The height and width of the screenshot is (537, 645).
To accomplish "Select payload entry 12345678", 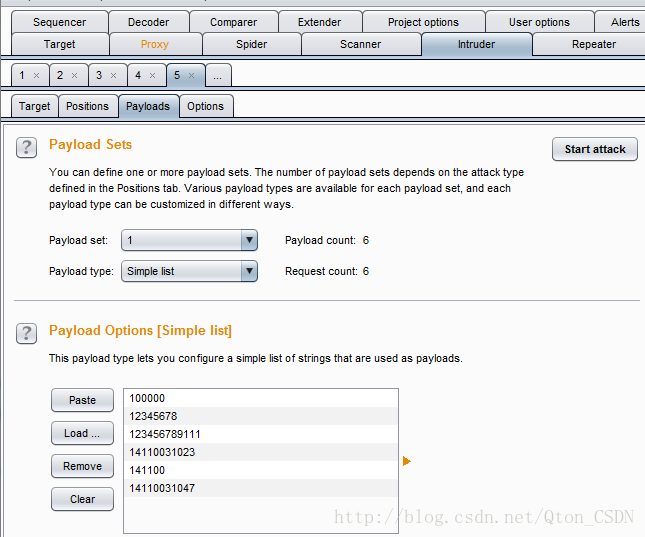I will (261, 416).
